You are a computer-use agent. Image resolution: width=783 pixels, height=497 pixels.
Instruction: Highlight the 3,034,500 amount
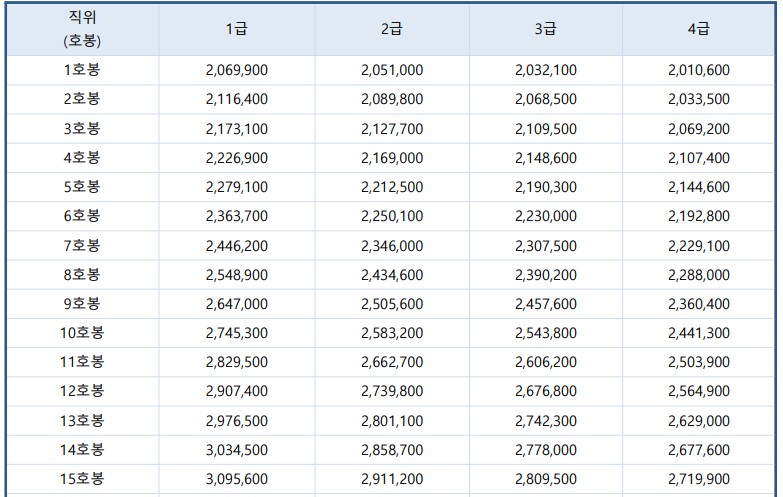click(x=237, y=450)
